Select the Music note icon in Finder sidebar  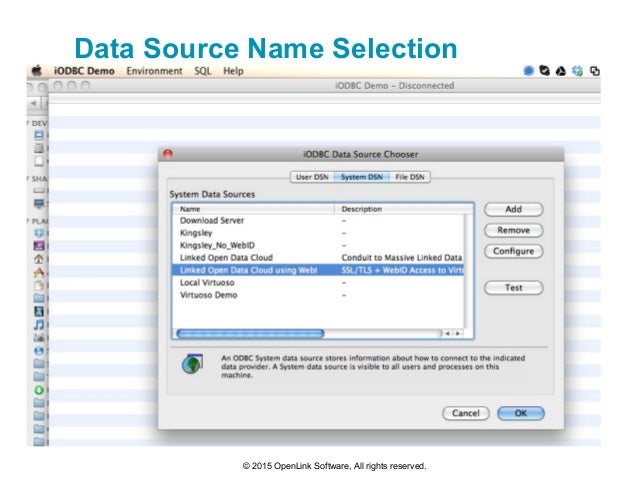point(39,324)
